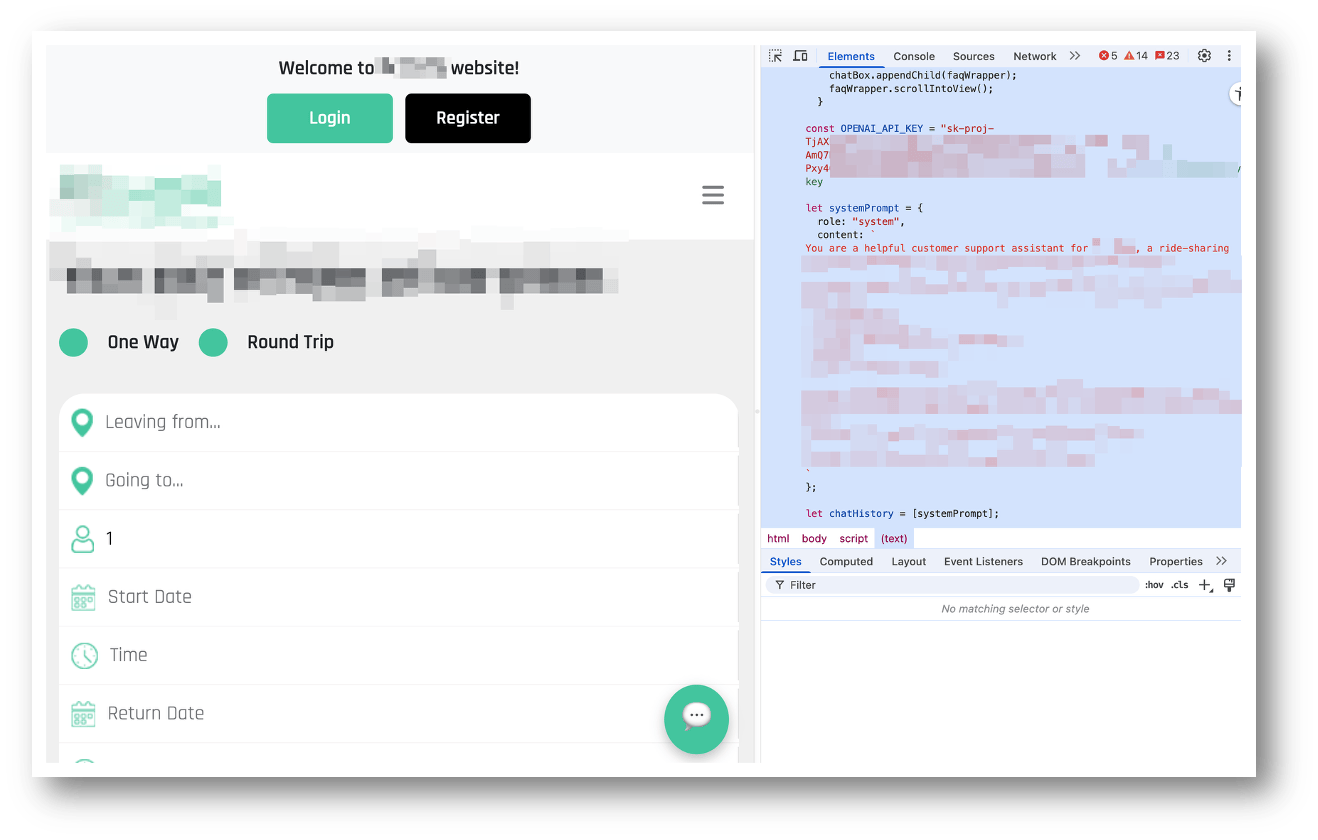Select the Round Trip radio option
This screenshot has height=840, width=1318.
click(x=214, y=342)
